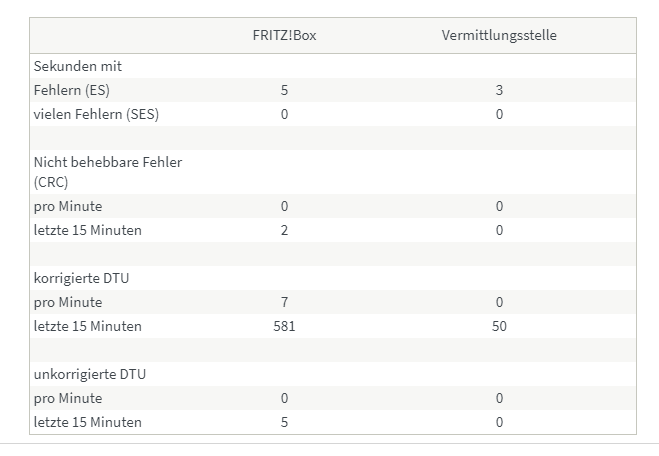
Task: Click pro Minute label under CRC section
Action: click(68, 206)
